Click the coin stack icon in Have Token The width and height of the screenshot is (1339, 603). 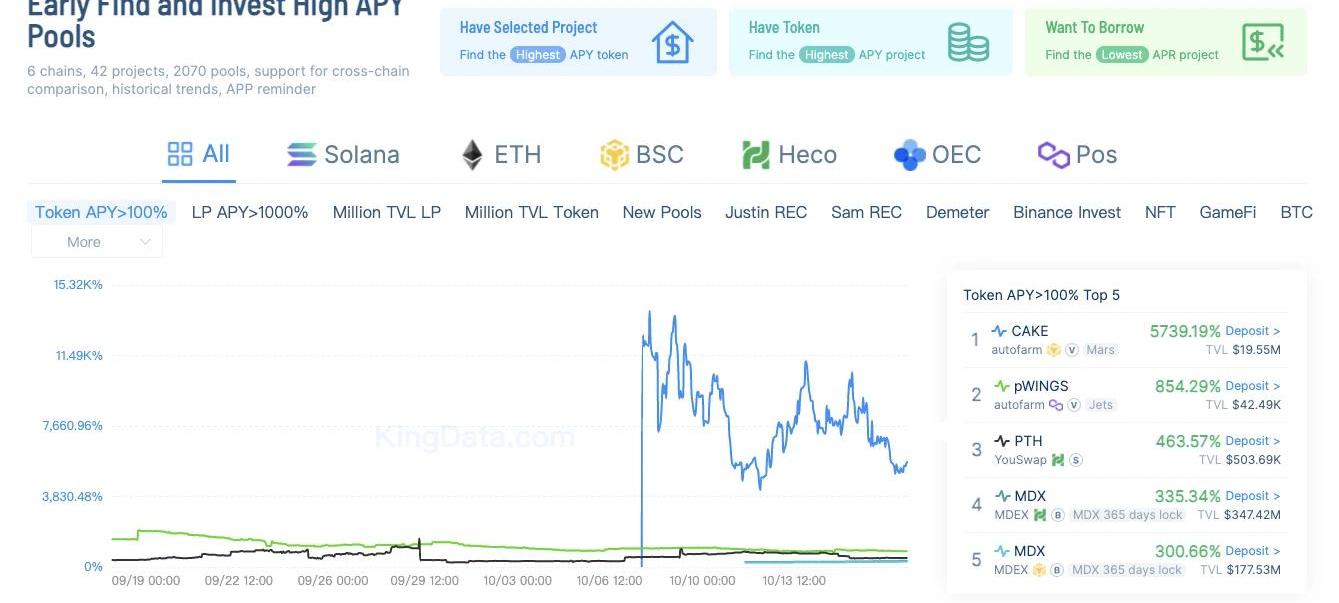point(967,43)
